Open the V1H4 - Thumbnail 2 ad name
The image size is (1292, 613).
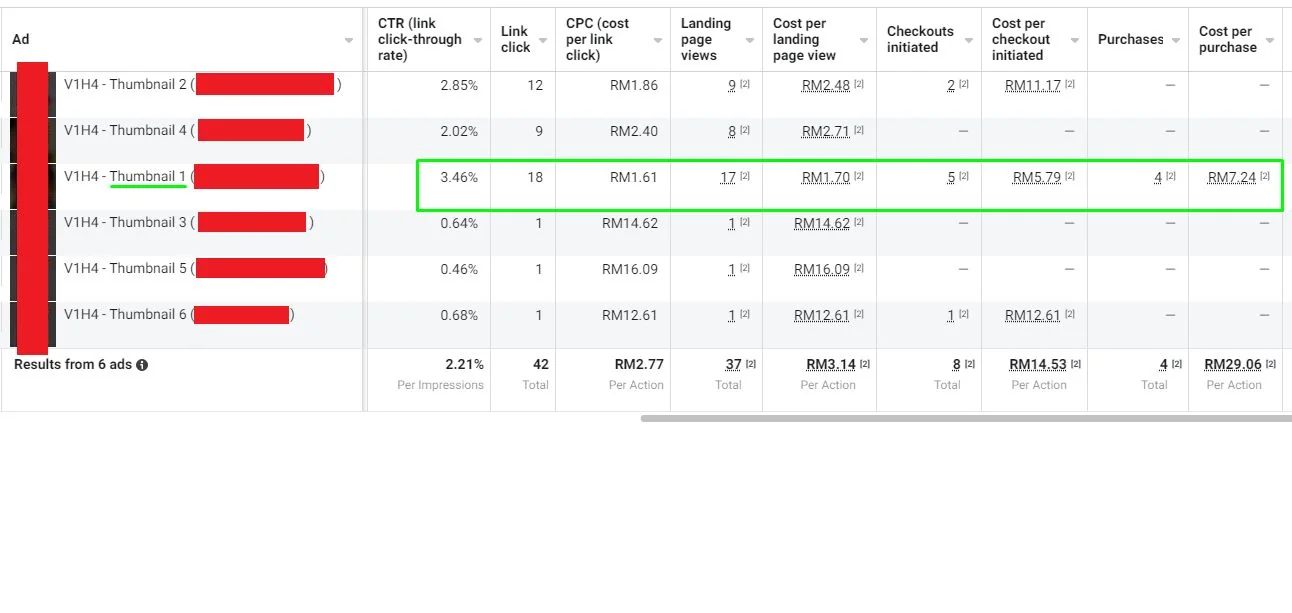click(x=126, y=85)
